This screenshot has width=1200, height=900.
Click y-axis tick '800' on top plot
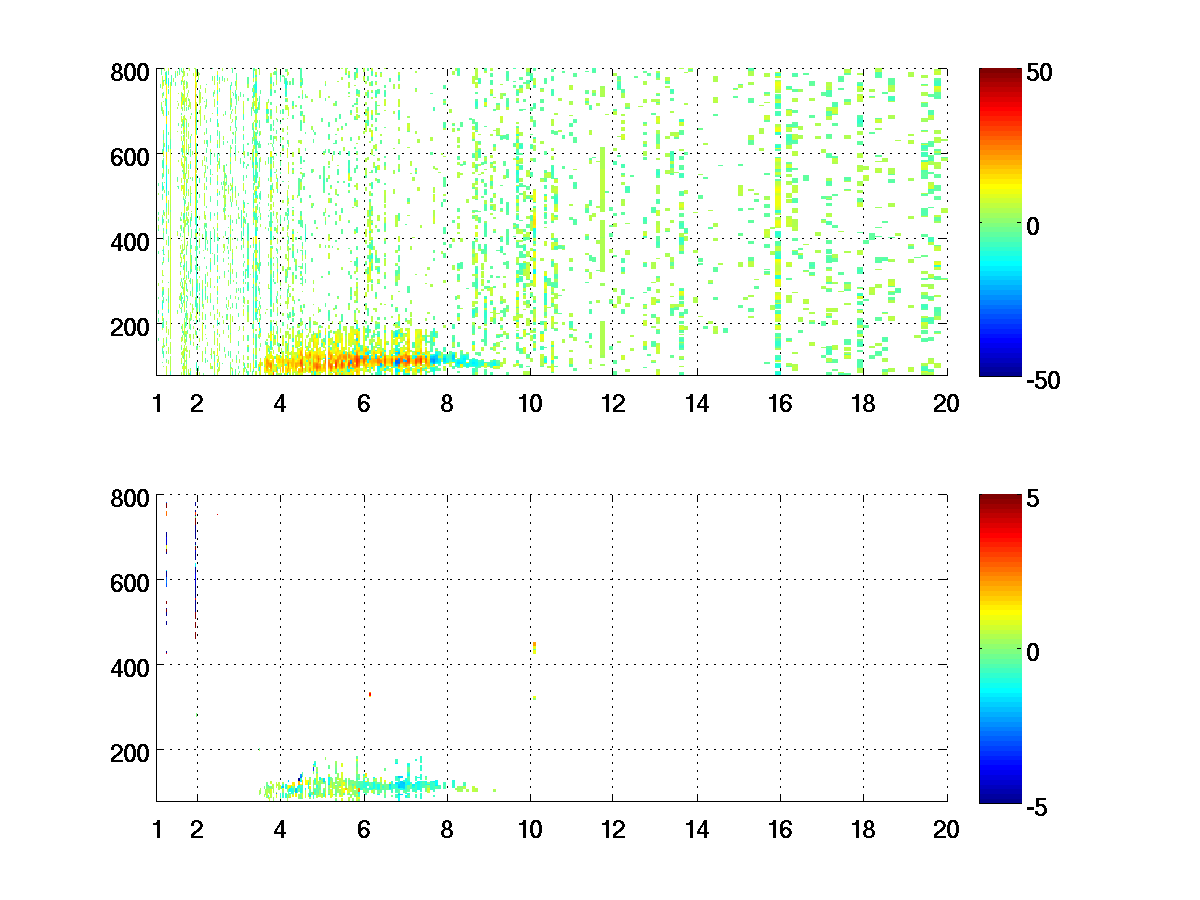coord(131,72)
